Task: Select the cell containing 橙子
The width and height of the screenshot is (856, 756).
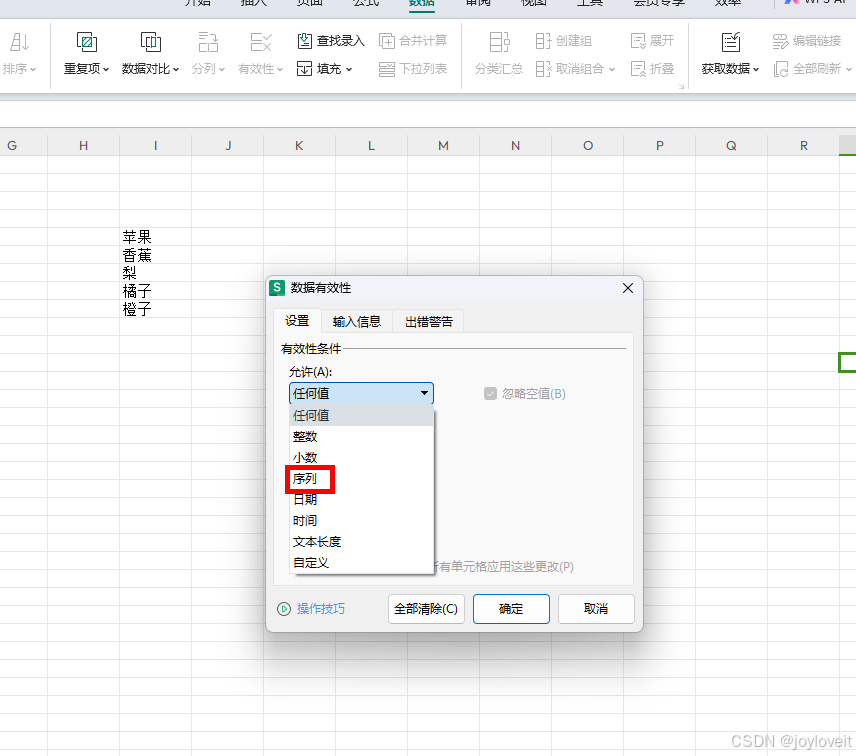Action: [156, 309]
